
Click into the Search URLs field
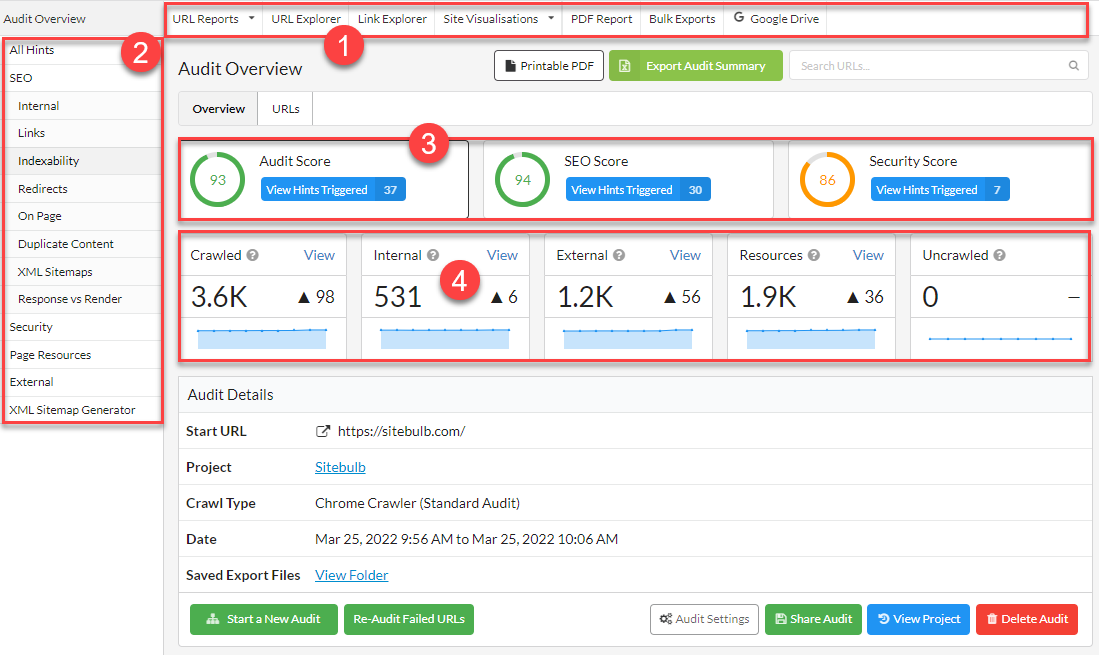pos(938,66)
